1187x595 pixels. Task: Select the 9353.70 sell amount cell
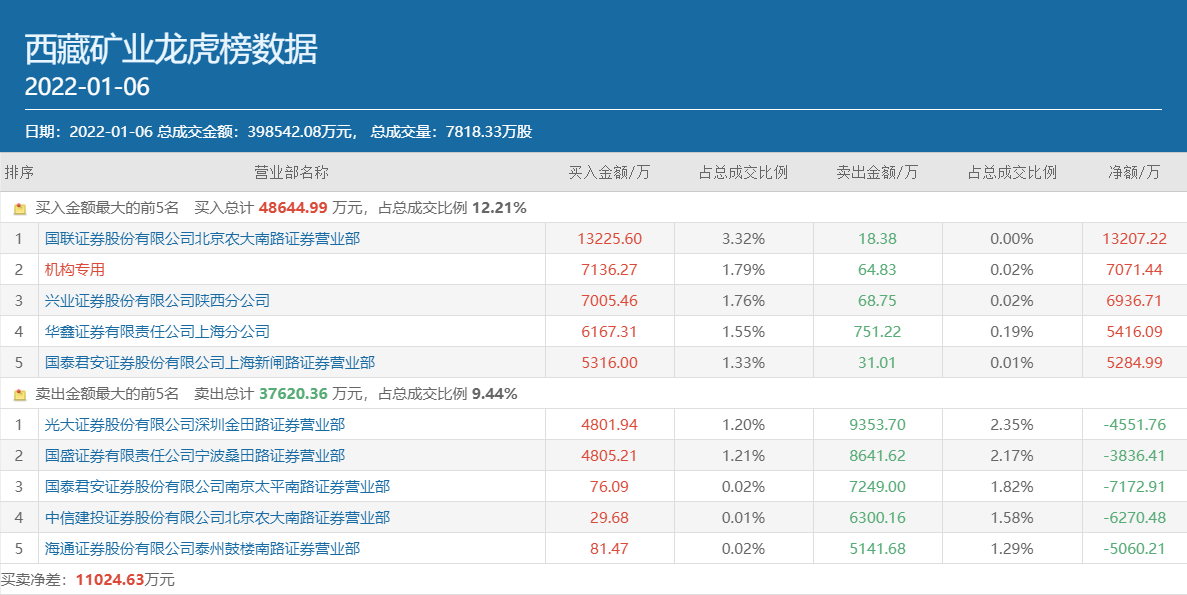click(877, 425)
